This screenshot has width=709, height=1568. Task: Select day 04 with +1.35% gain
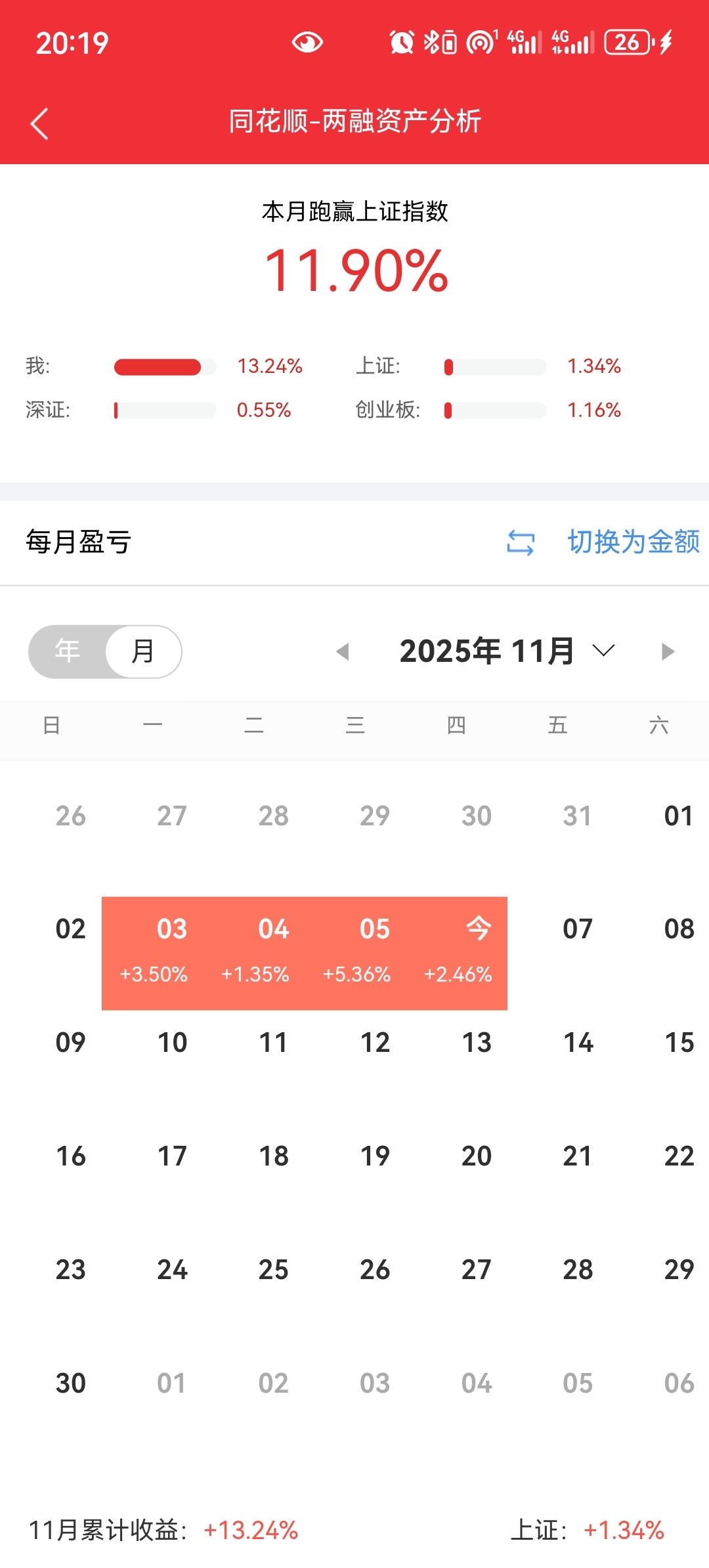point(255,953)
